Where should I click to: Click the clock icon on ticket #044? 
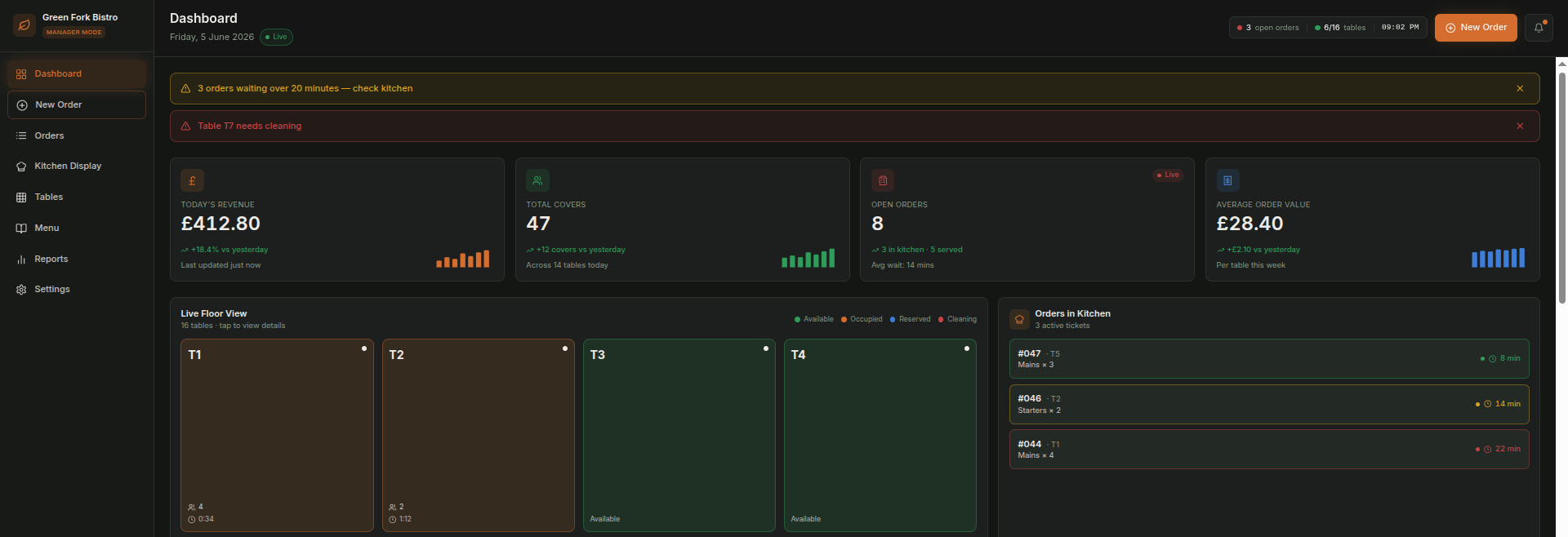coord(1488,450)
